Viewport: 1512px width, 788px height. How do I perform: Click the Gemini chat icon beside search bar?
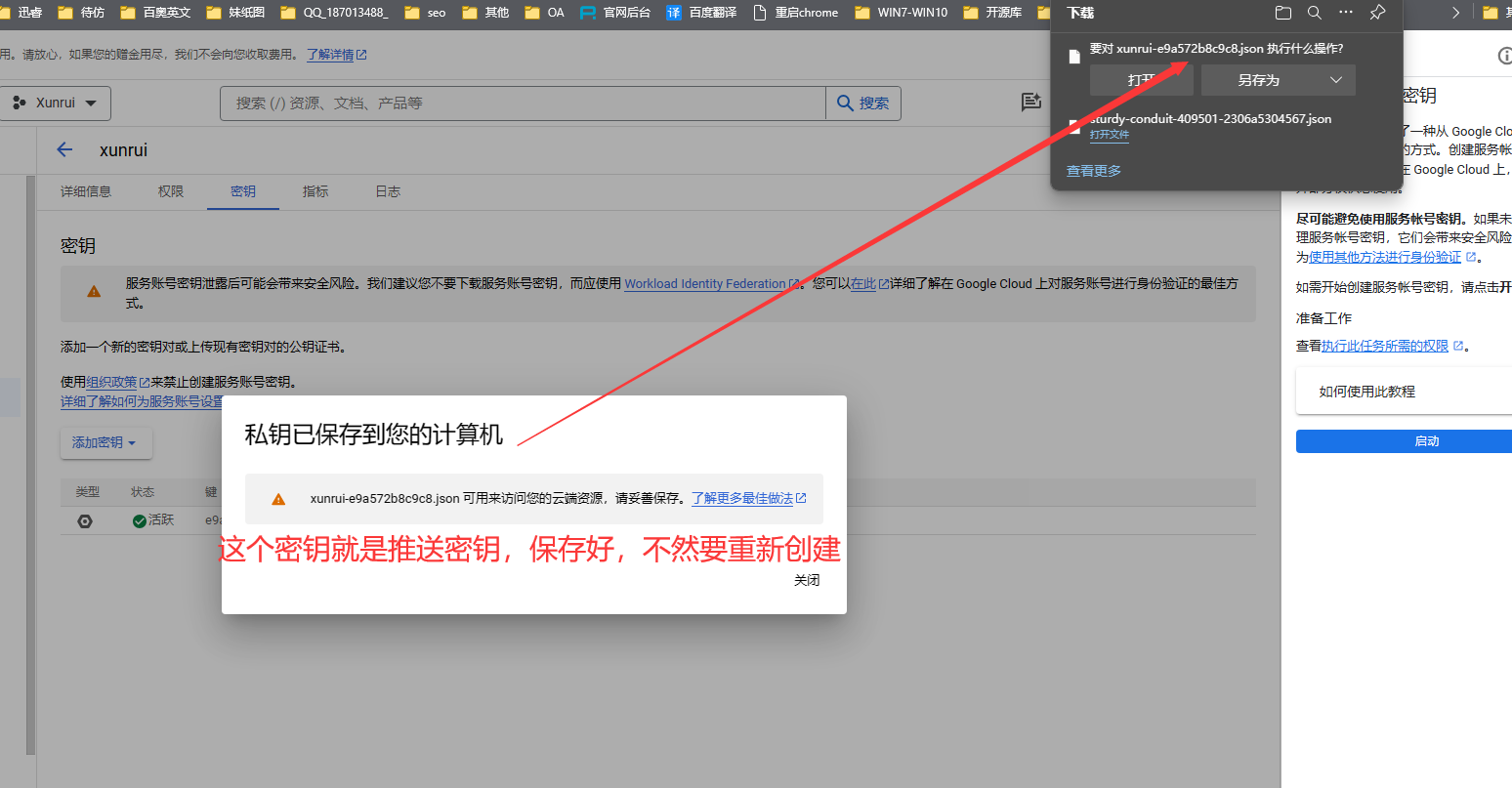coord(1030,103)
